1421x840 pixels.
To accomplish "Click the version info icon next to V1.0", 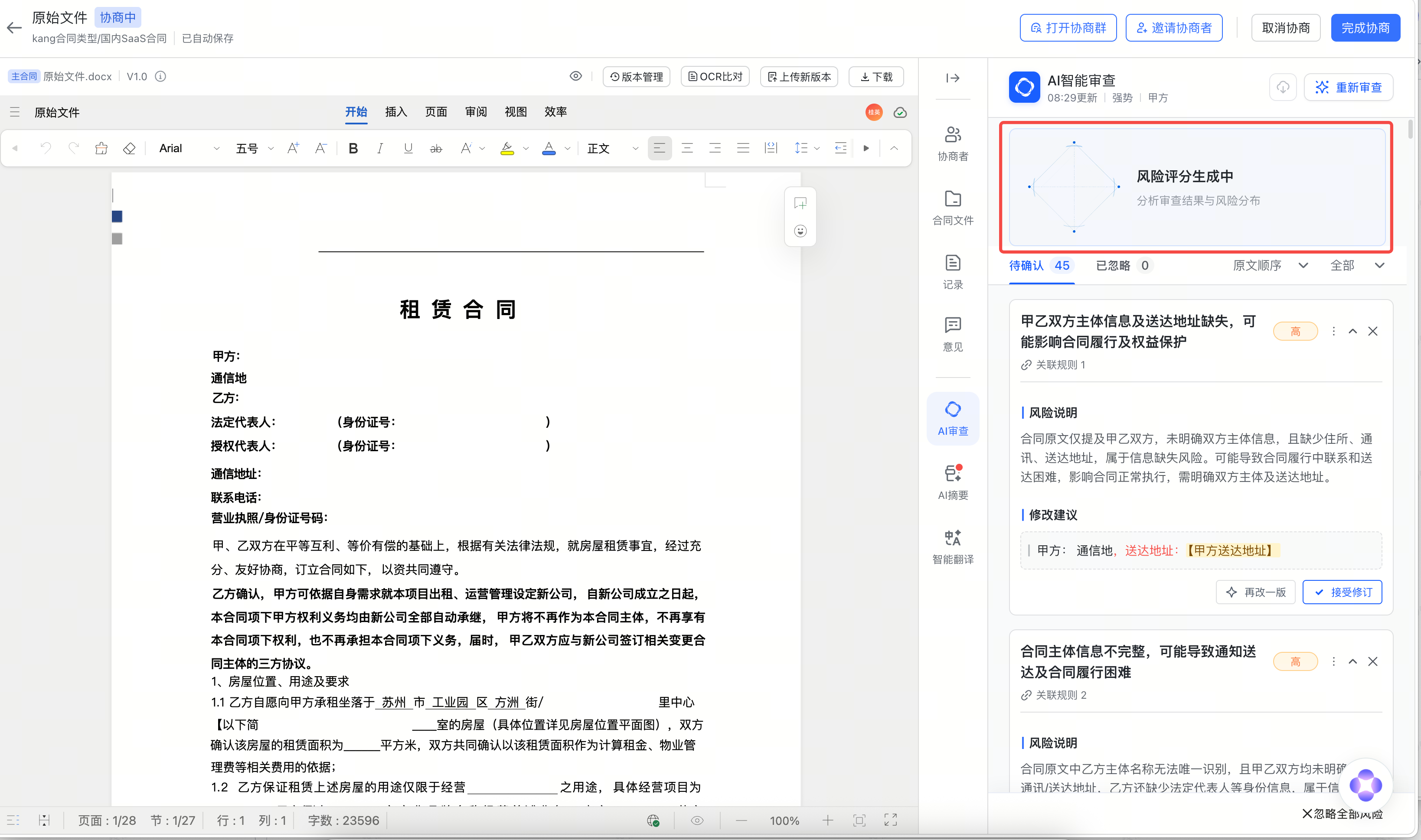I will coord(161,76).
